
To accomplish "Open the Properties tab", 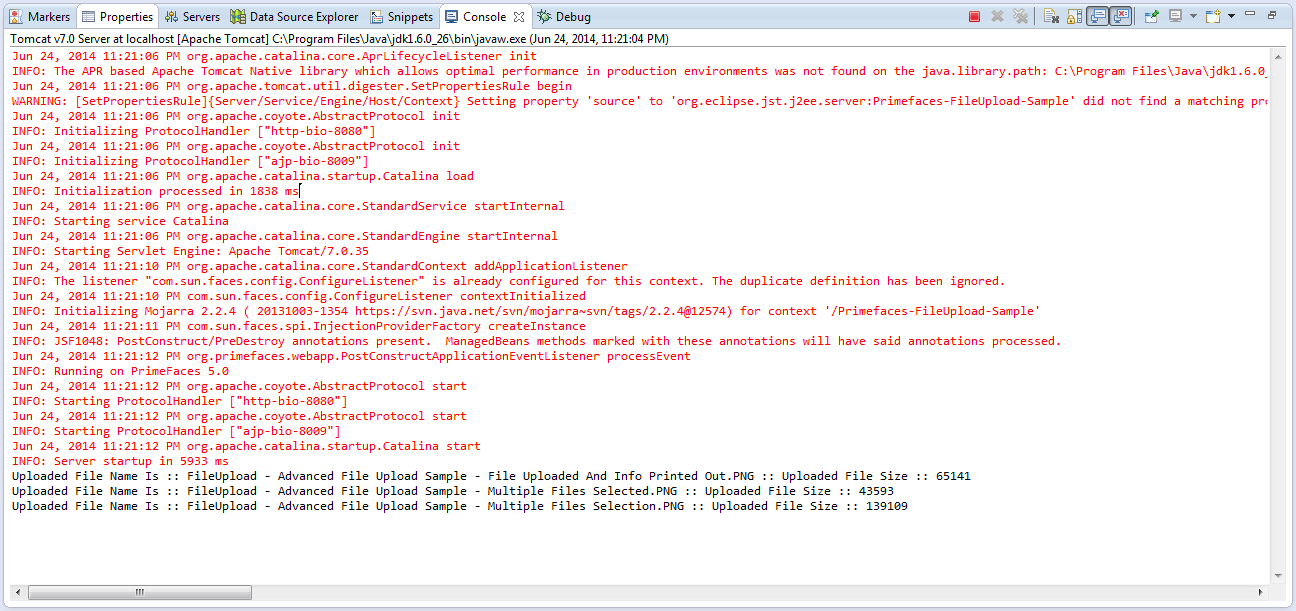I will [x=117, y=17].
